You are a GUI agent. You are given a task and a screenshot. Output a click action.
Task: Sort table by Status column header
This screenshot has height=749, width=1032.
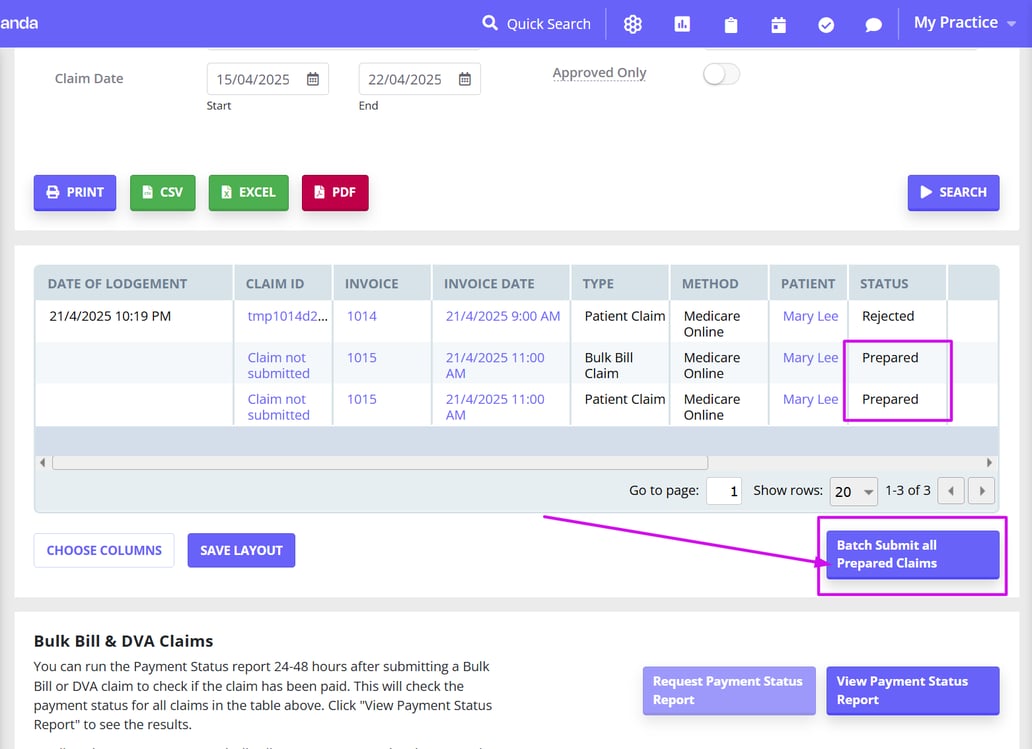tap(884, 283)
